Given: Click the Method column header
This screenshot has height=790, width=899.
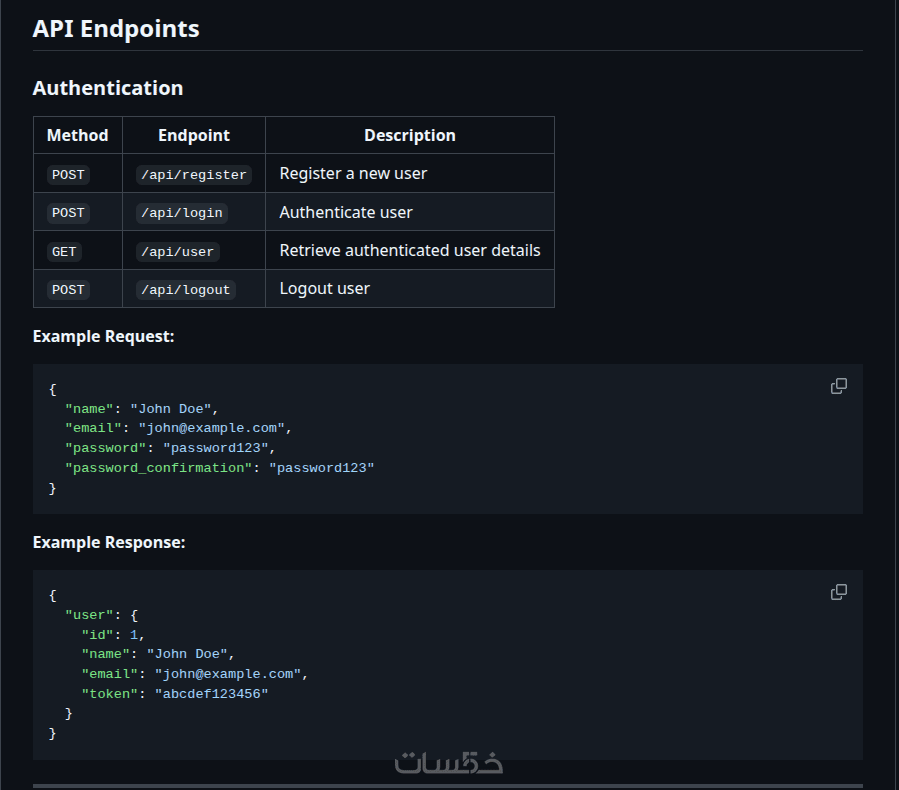Looking at the screenshot, I should coord(77,135).
